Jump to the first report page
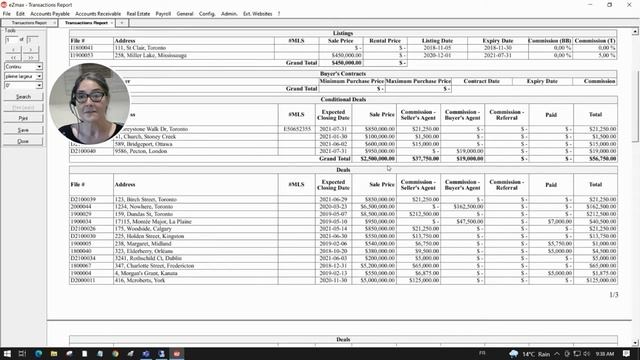This screenshot has height=360, width=640. click(x=13, y=57)
